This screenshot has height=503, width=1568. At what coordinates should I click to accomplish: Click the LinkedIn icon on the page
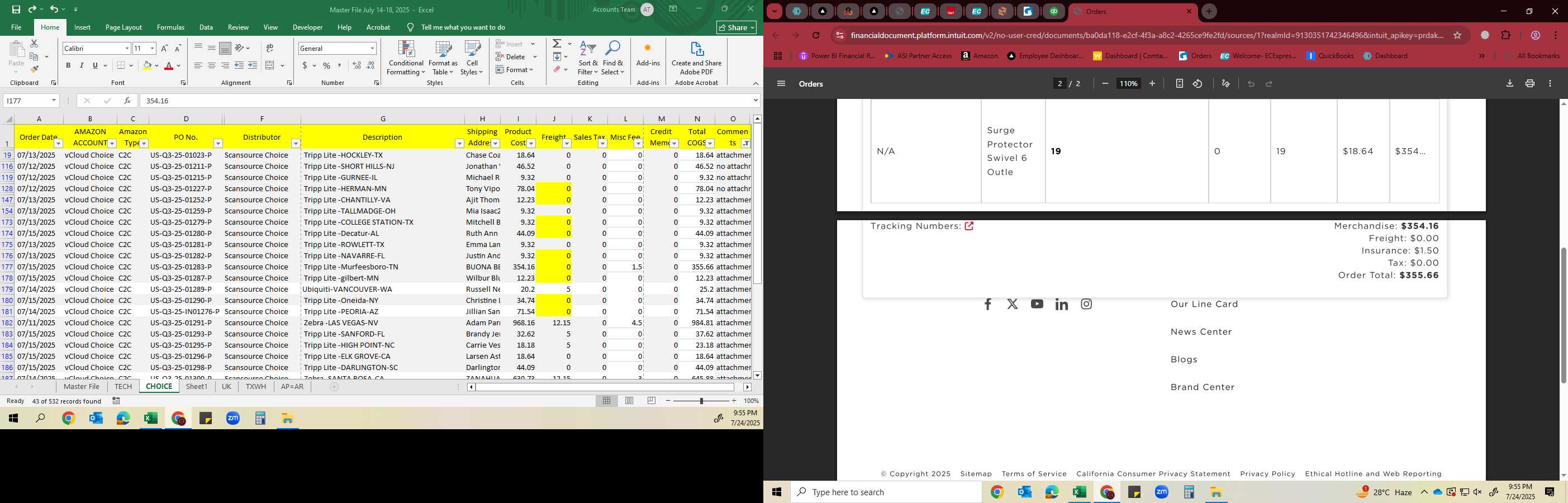click(1062, 304)
